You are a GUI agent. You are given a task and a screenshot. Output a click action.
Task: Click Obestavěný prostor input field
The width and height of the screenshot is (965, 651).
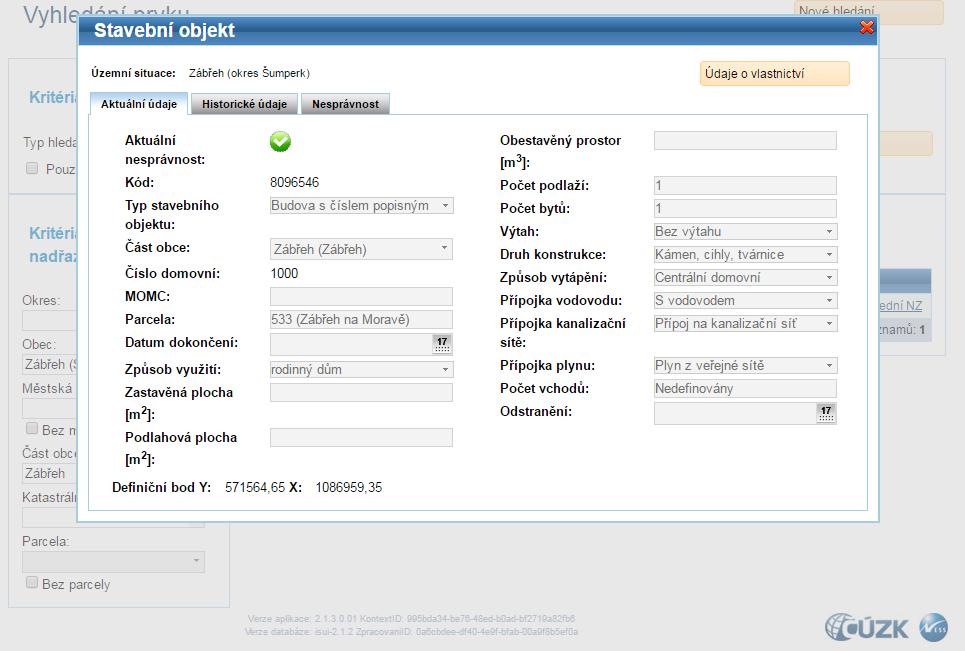(x=745, y=140)
